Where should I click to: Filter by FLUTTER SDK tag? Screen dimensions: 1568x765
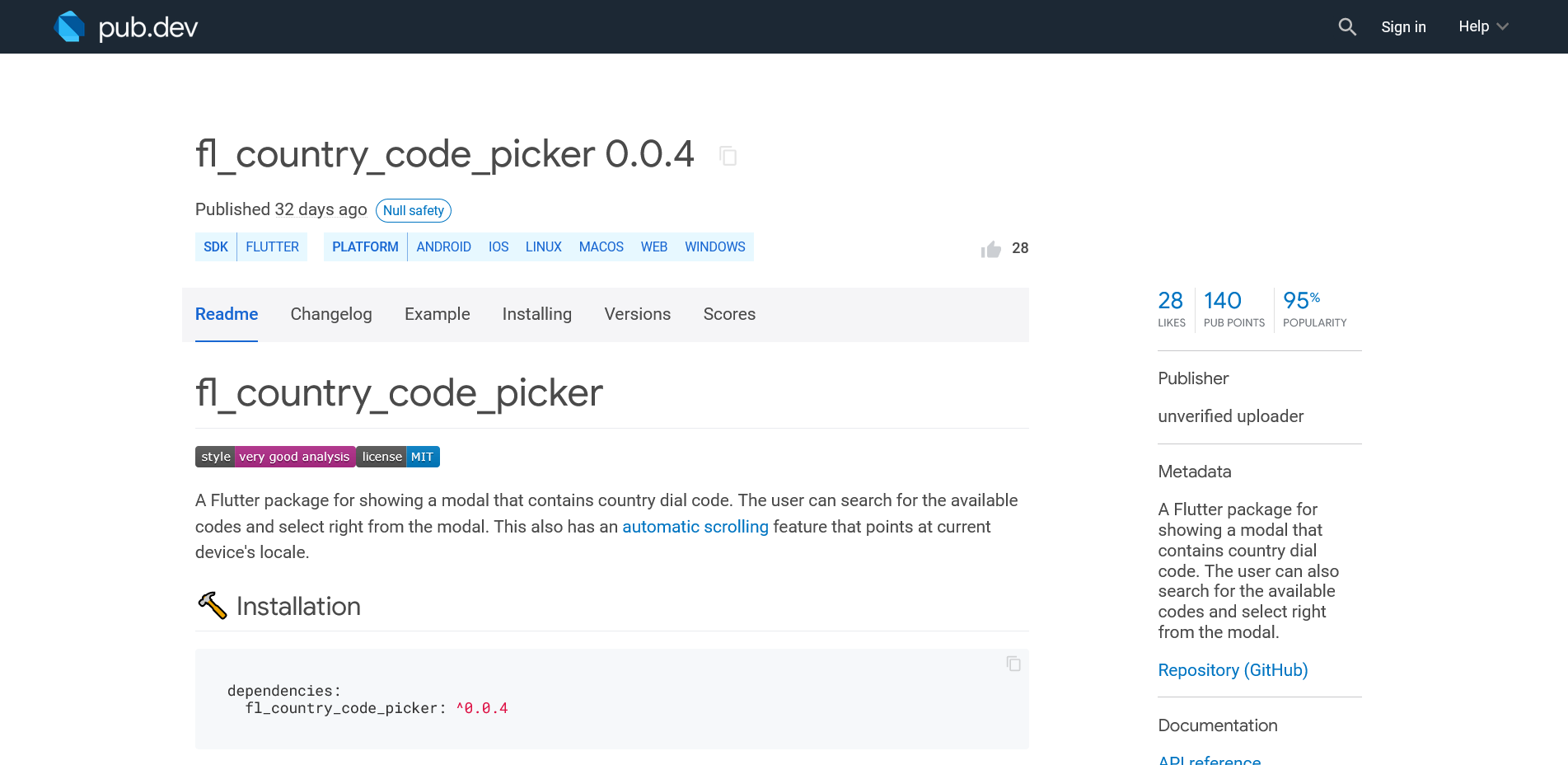[273, 246]
